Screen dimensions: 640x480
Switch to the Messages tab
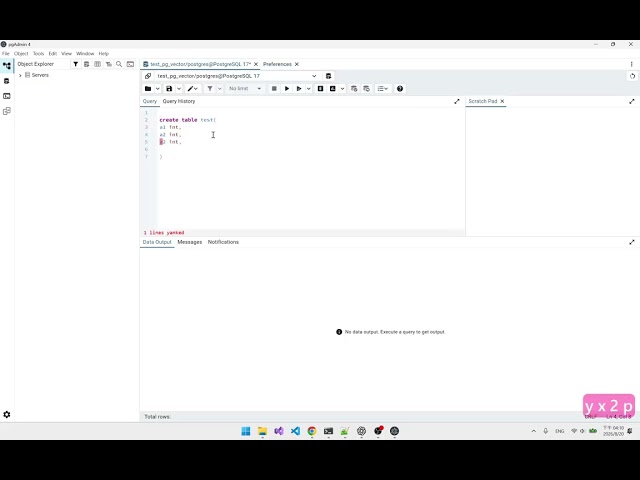(190, 242)
